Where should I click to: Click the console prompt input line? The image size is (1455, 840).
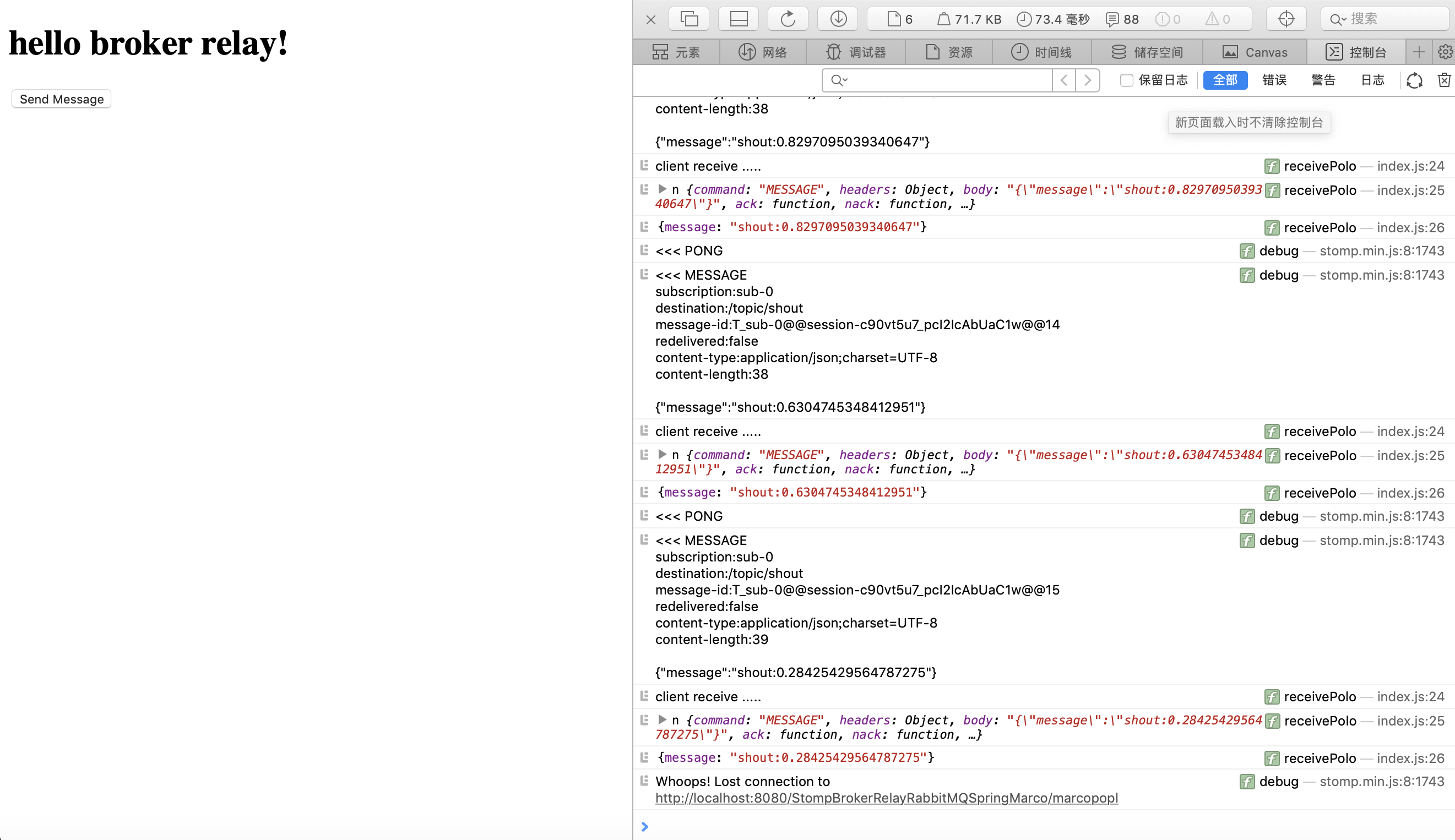pyautogui.click(x=1049, y=826)
